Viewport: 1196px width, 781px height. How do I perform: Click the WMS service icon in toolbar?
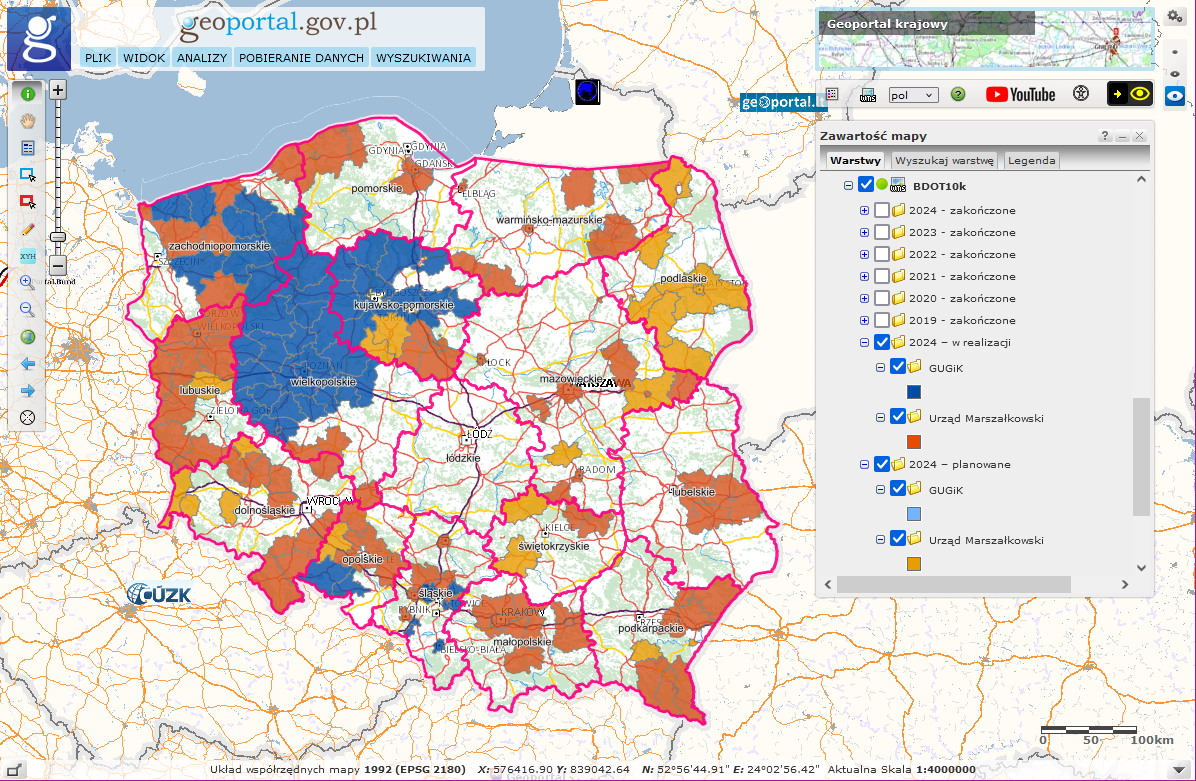(x=867, y=95)
